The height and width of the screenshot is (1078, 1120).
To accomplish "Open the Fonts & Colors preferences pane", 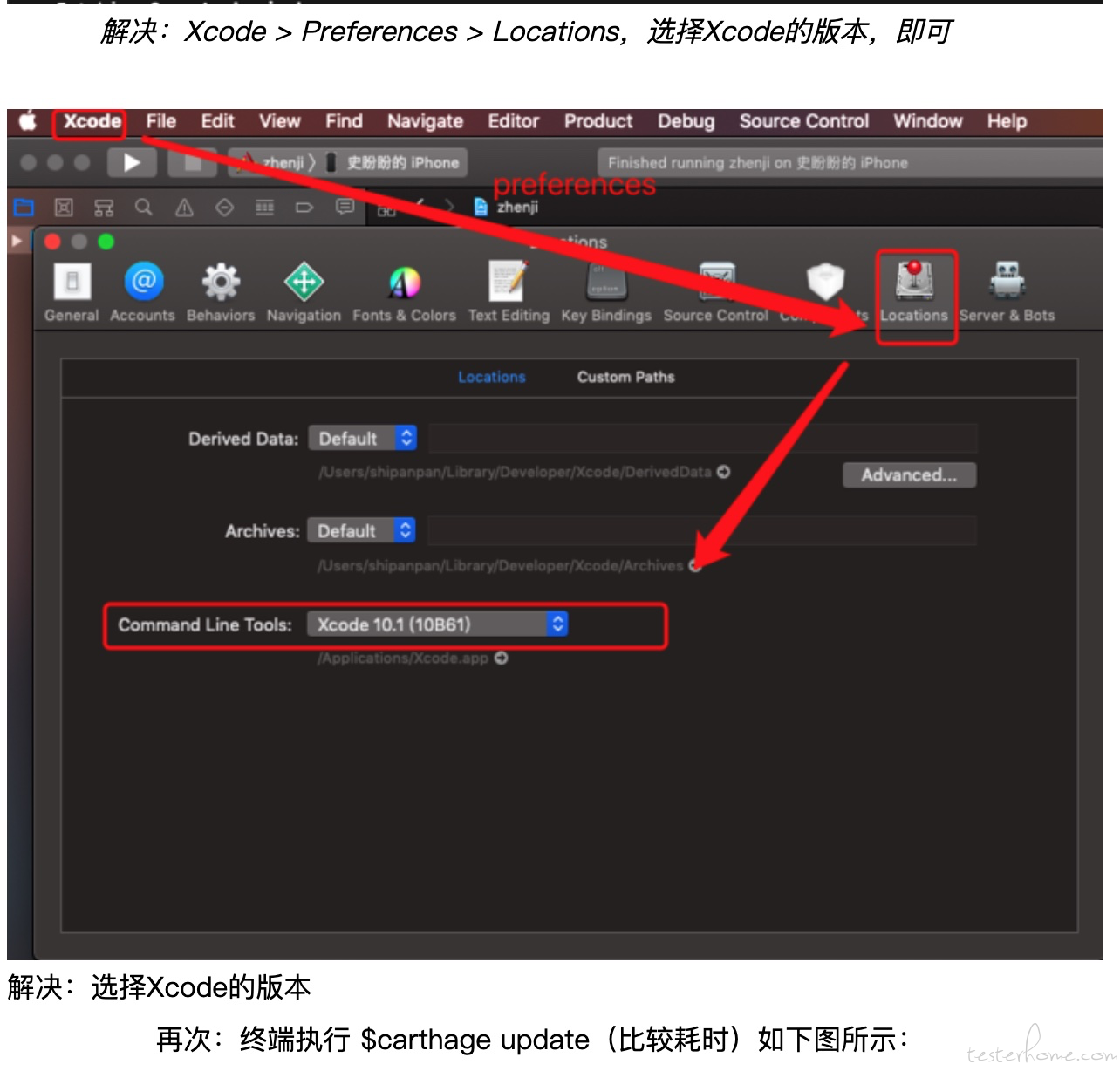I will pos(404,292).
